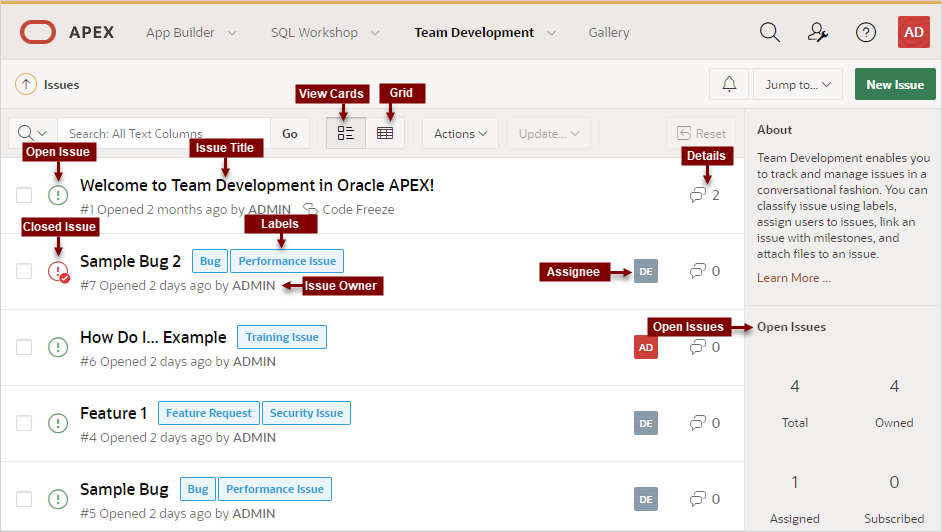Open the administration user-wrench icon

click(x=818, y=32)
